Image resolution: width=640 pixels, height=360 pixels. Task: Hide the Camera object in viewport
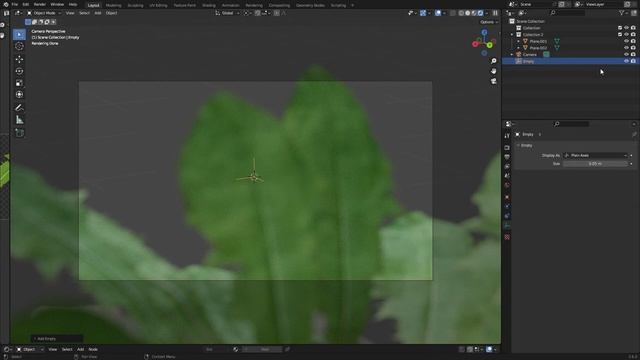[x=626, y=54]
